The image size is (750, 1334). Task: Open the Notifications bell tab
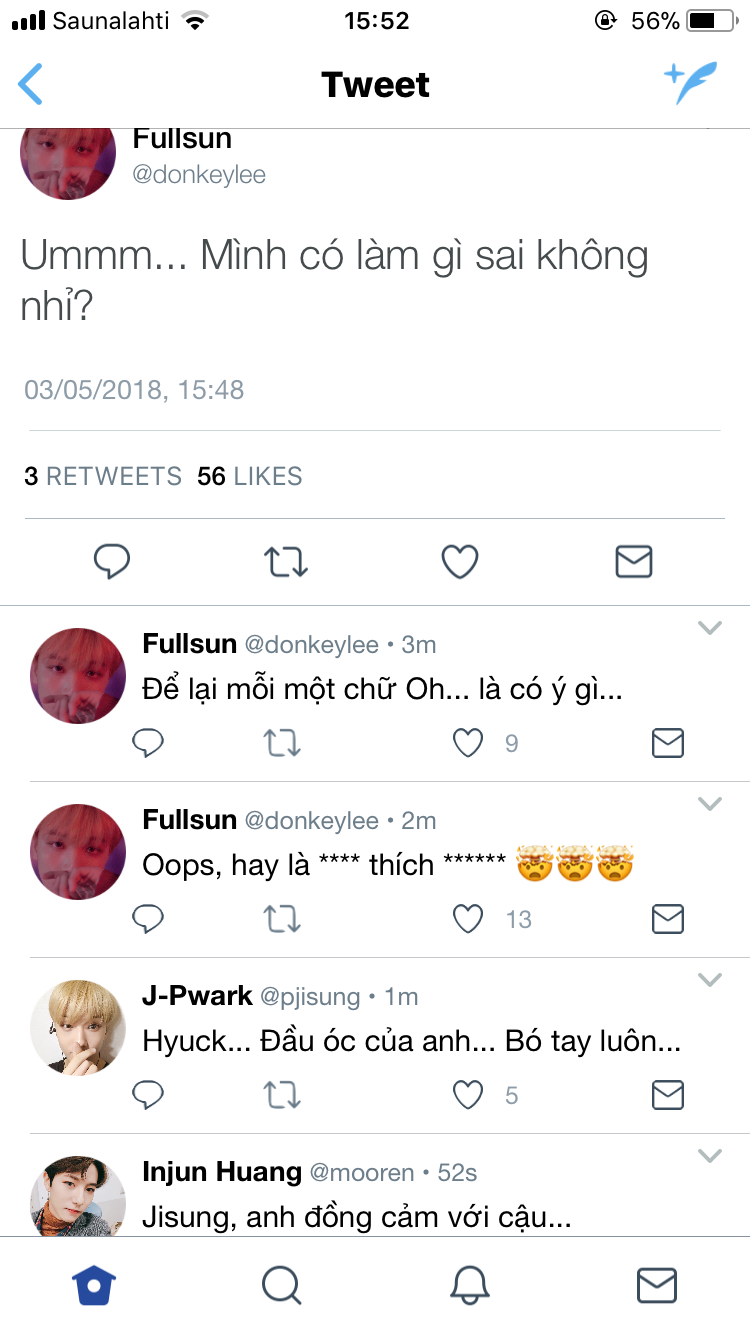(469, 1285)
